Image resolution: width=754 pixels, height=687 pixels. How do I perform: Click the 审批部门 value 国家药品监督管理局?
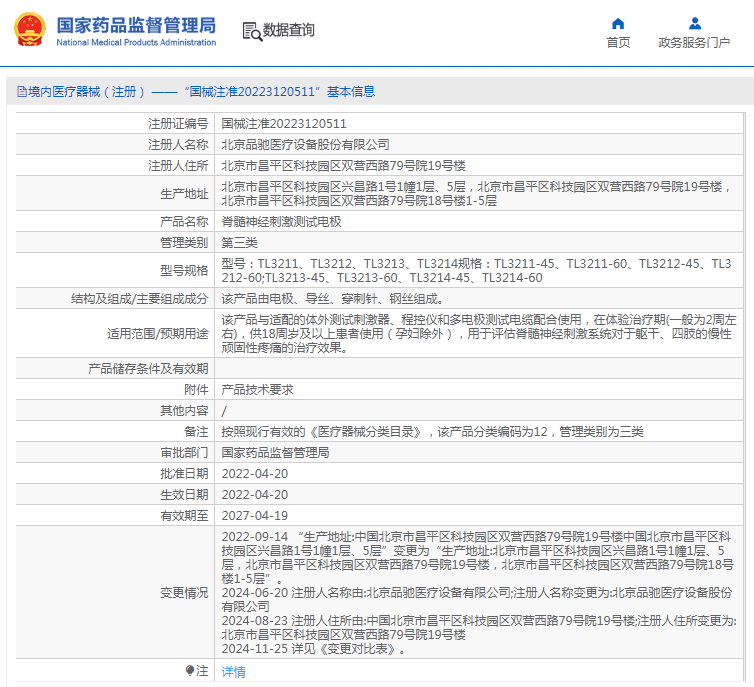point(275,453)
